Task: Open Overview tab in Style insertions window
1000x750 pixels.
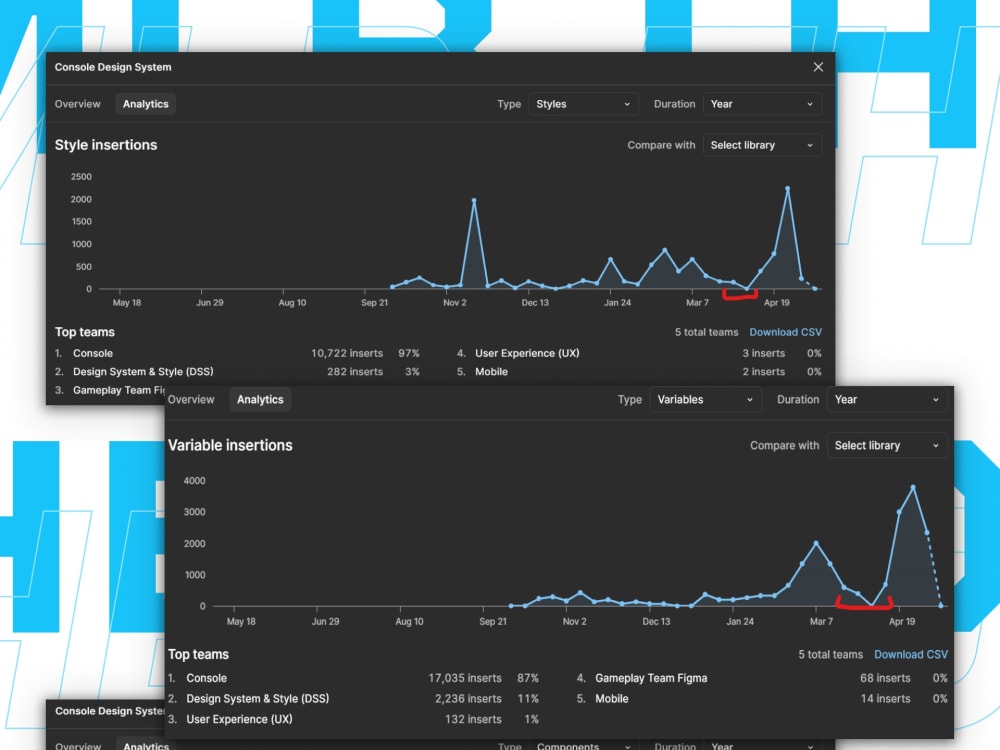Action: pos(77,104)
